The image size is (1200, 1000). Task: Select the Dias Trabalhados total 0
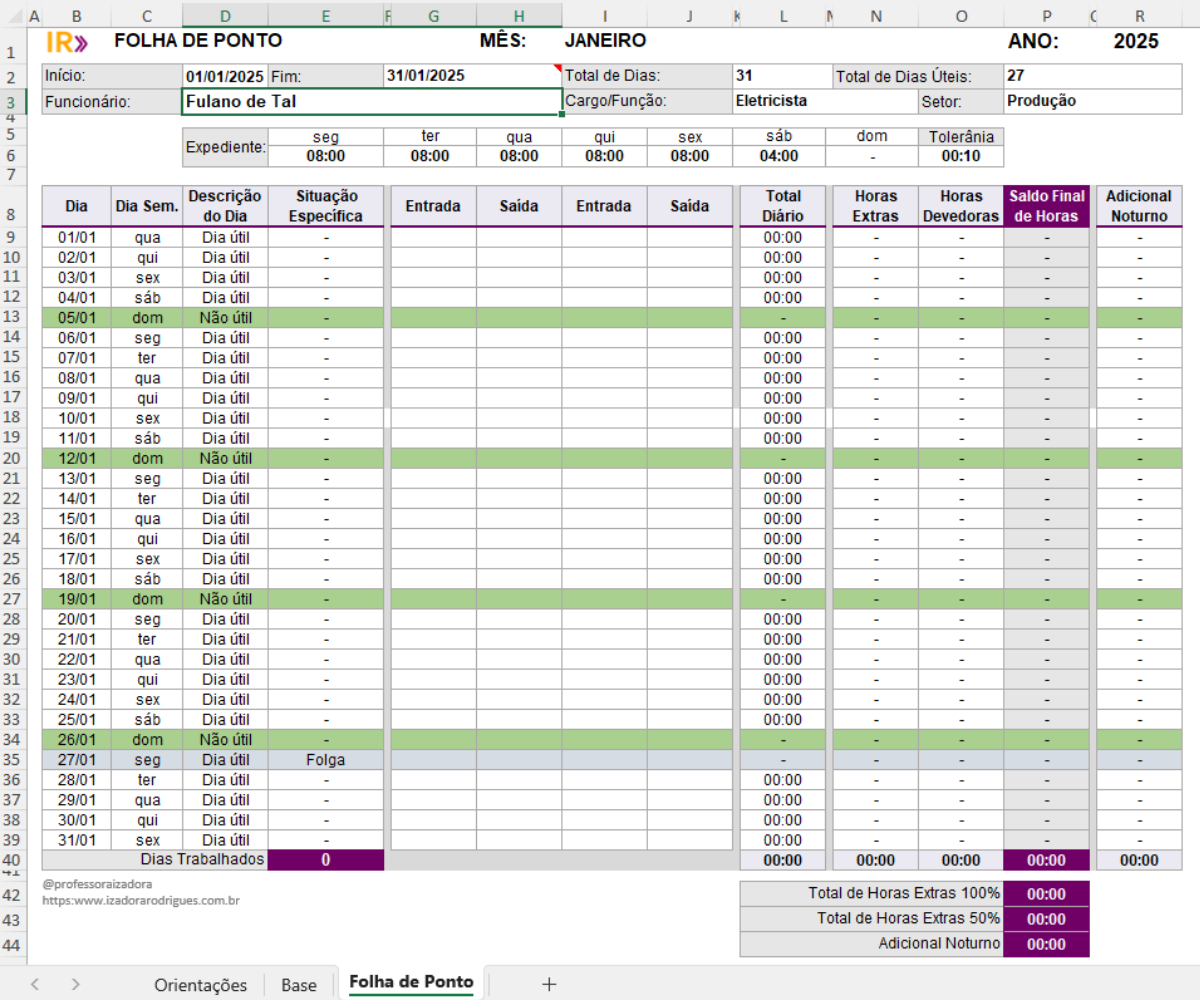pyautogui.click(x=326, y=860)
